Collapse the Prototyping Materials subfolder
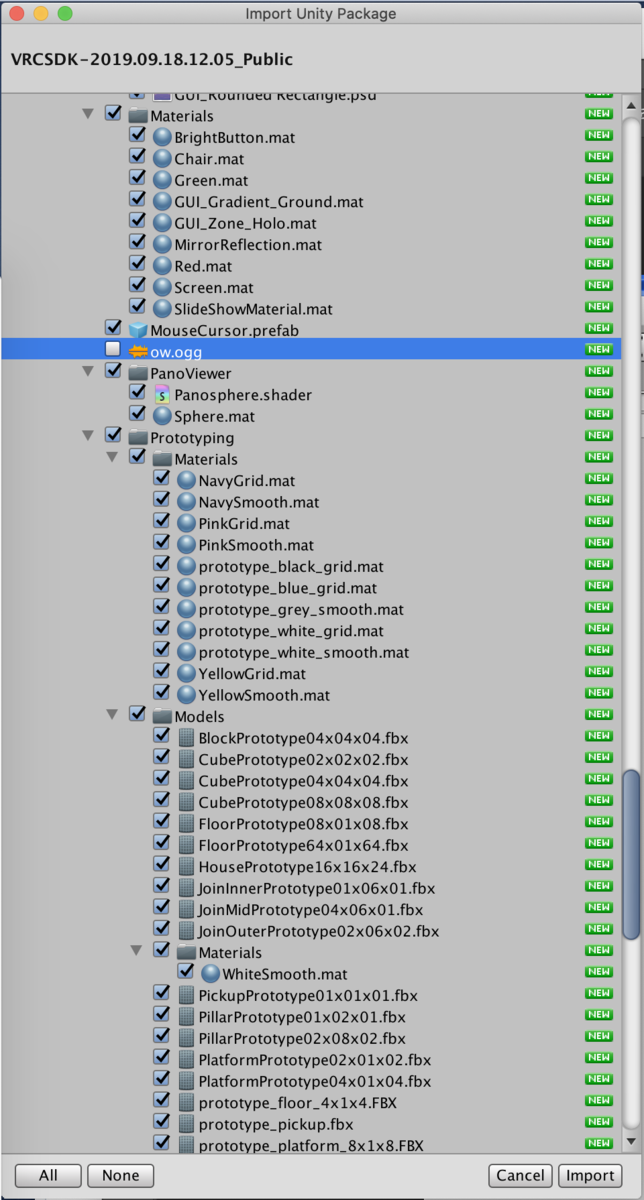Viewport: 644px width, 1200px height. [x=112, y=458]
